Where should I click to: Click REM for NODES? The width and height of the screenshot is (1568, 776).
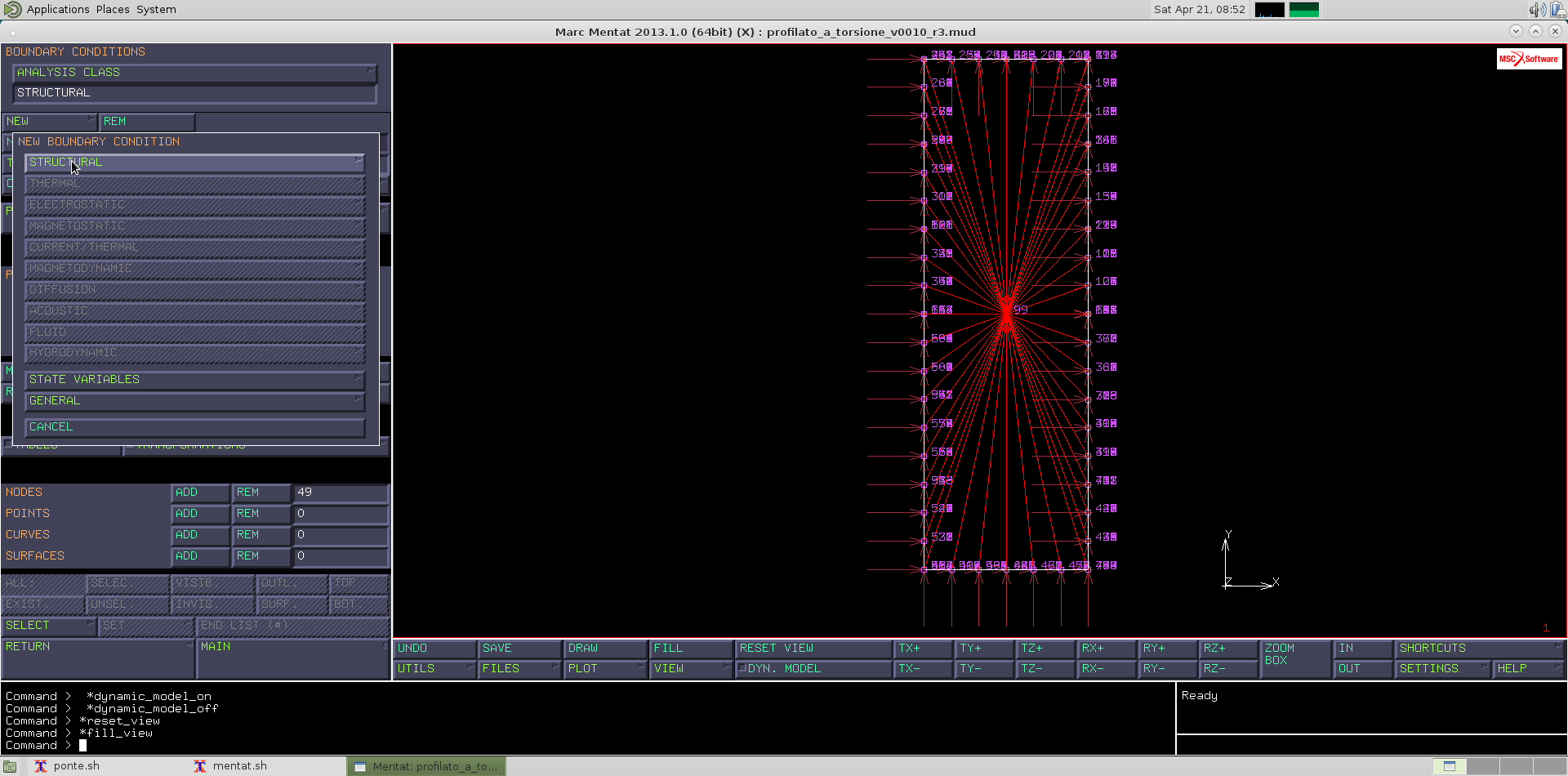pos(261,493)
